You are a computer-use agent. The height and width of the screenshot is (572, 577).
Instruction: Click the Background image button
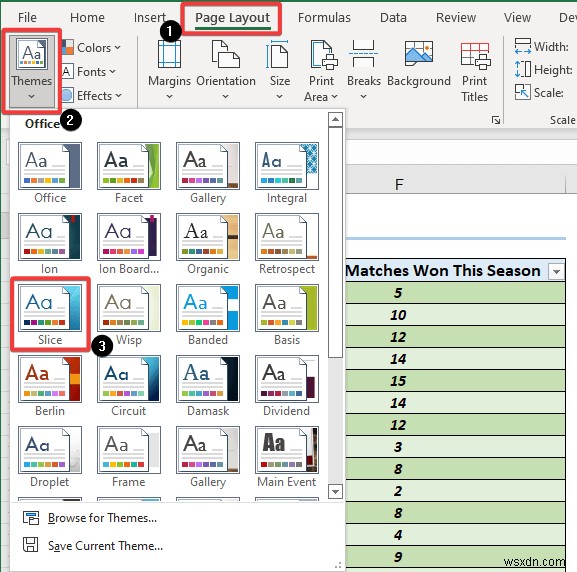pyautogui.click(x=419, y=64)
